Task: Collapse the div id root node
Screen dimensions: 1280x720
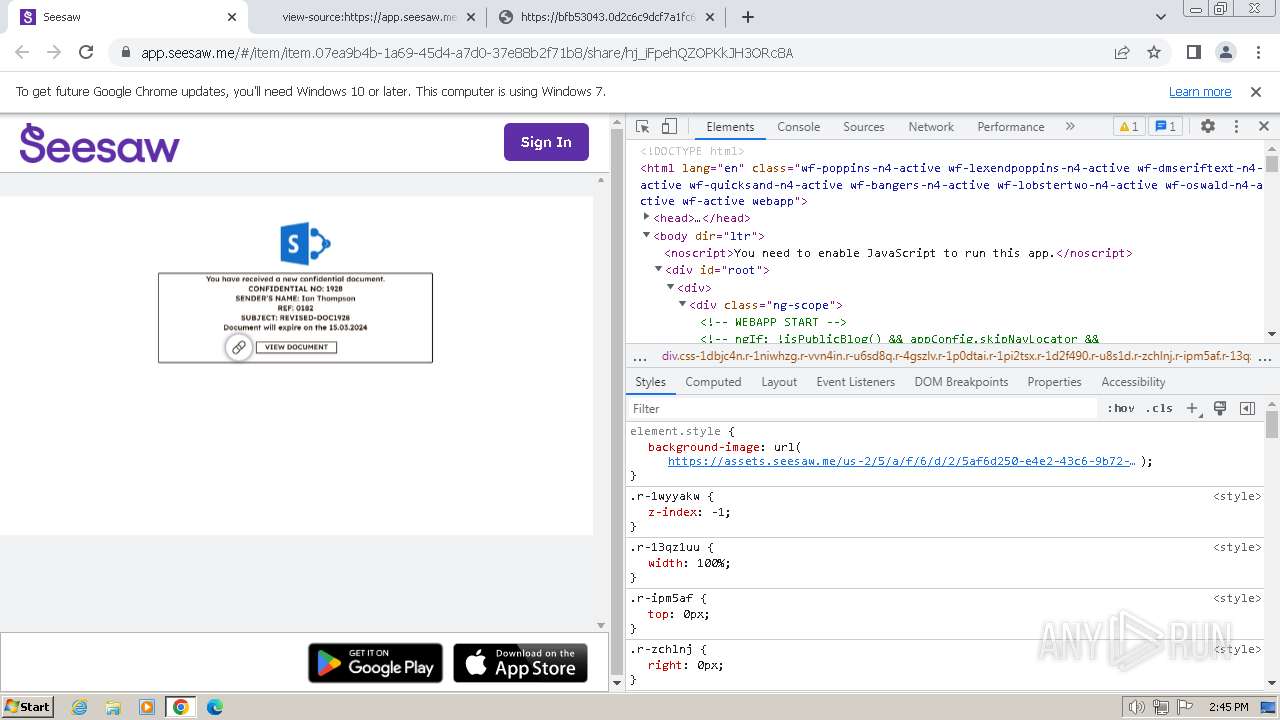Action: click(x=659, y=269)
